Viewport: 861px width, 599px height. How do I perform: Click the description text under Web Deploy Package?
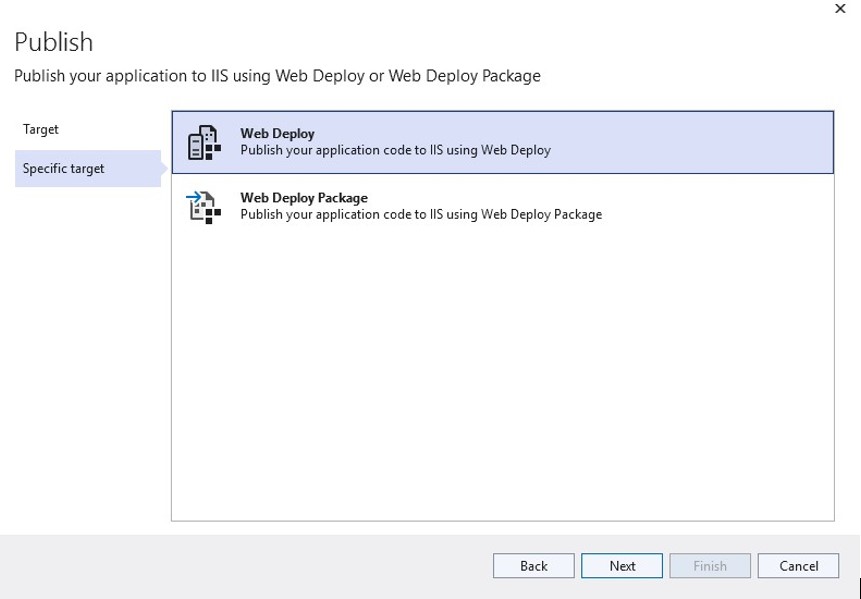421,215
